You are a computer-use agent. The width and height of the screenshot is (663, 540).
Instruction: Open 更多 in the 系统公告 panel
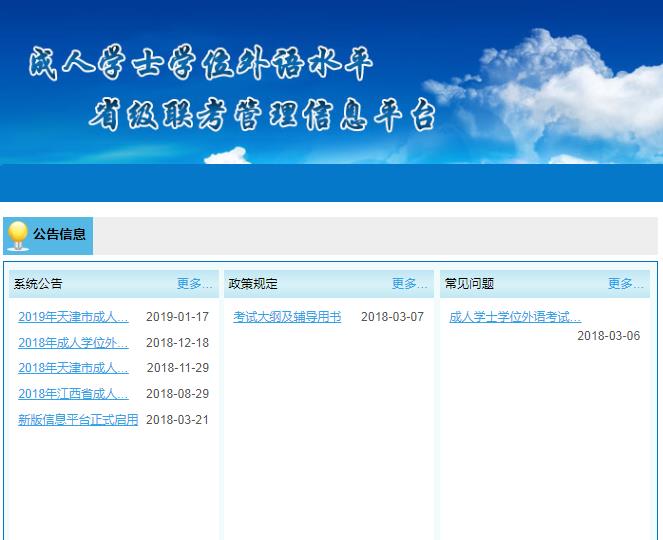pos(194,284)
